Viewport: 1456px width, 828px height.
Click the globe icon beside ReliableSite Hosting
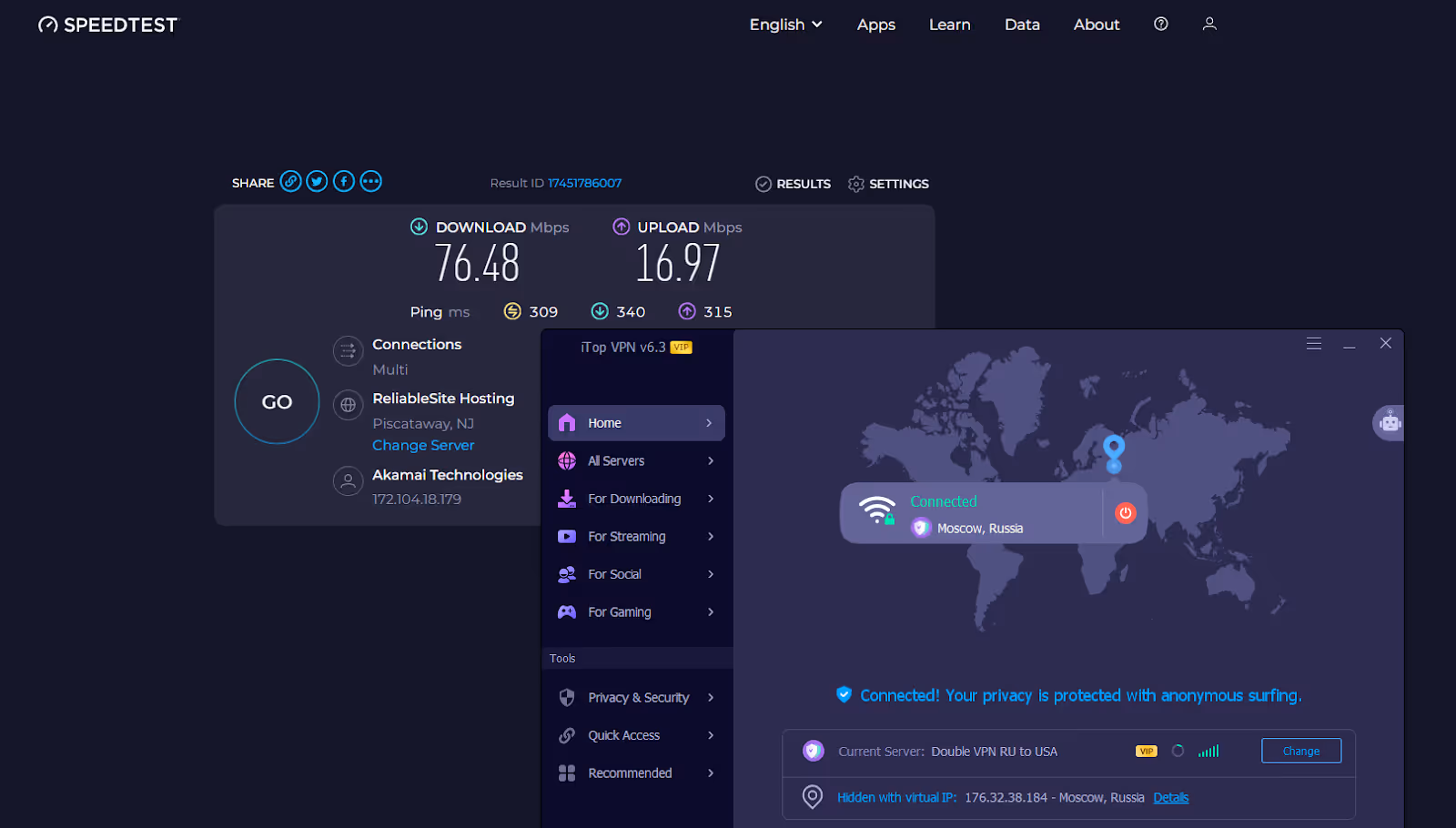[x=348, y=405]
